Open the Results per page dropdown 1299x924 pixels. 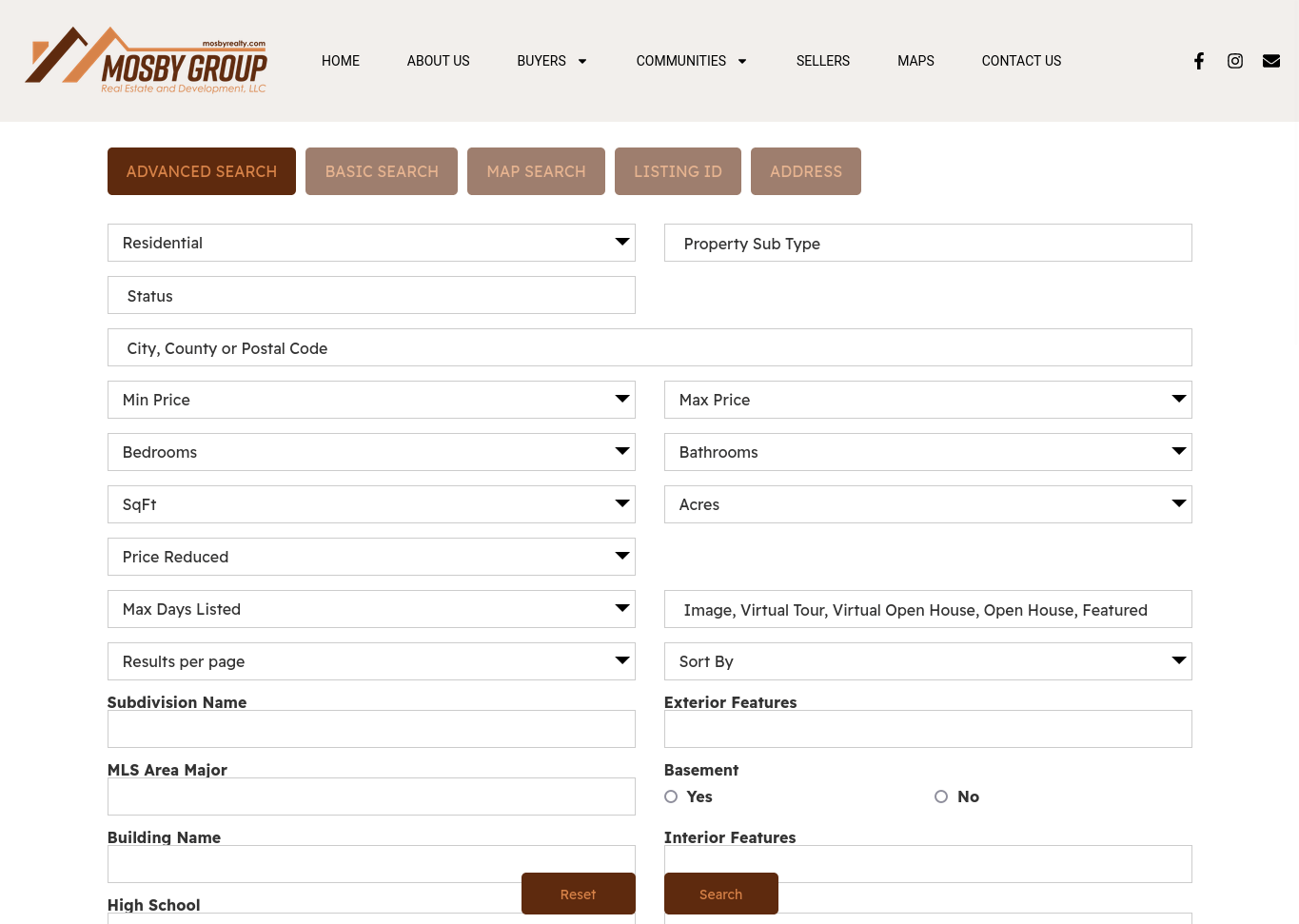(371, 661)
